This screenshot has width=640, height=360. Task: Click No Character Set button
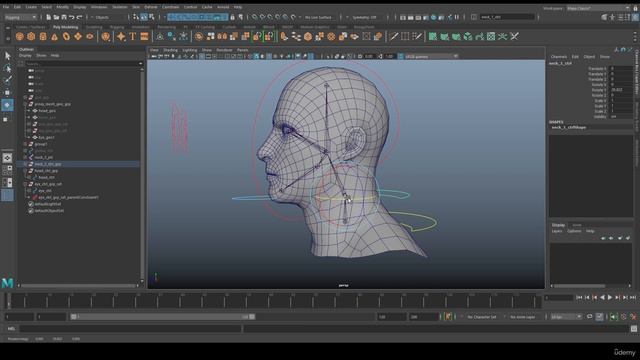click(x=482, y=317)
